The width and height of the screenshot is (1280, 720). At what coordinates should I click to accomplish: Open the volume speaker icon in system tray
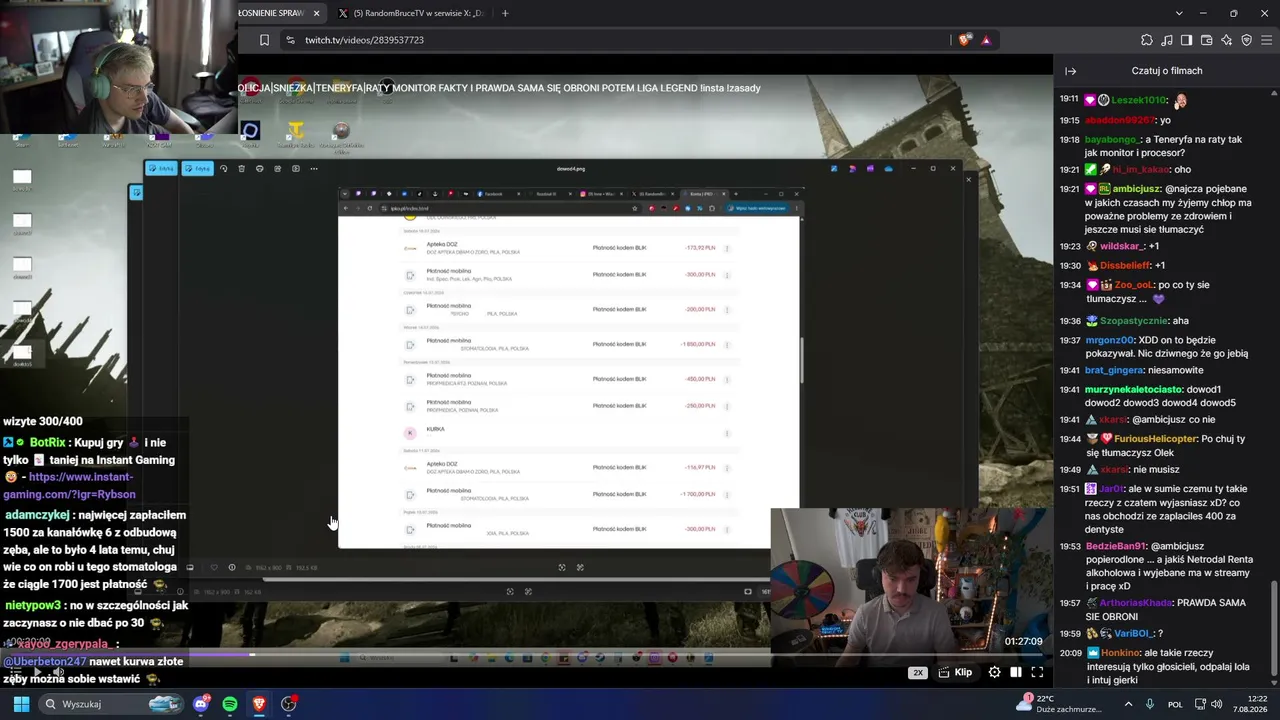point(1219,704)
